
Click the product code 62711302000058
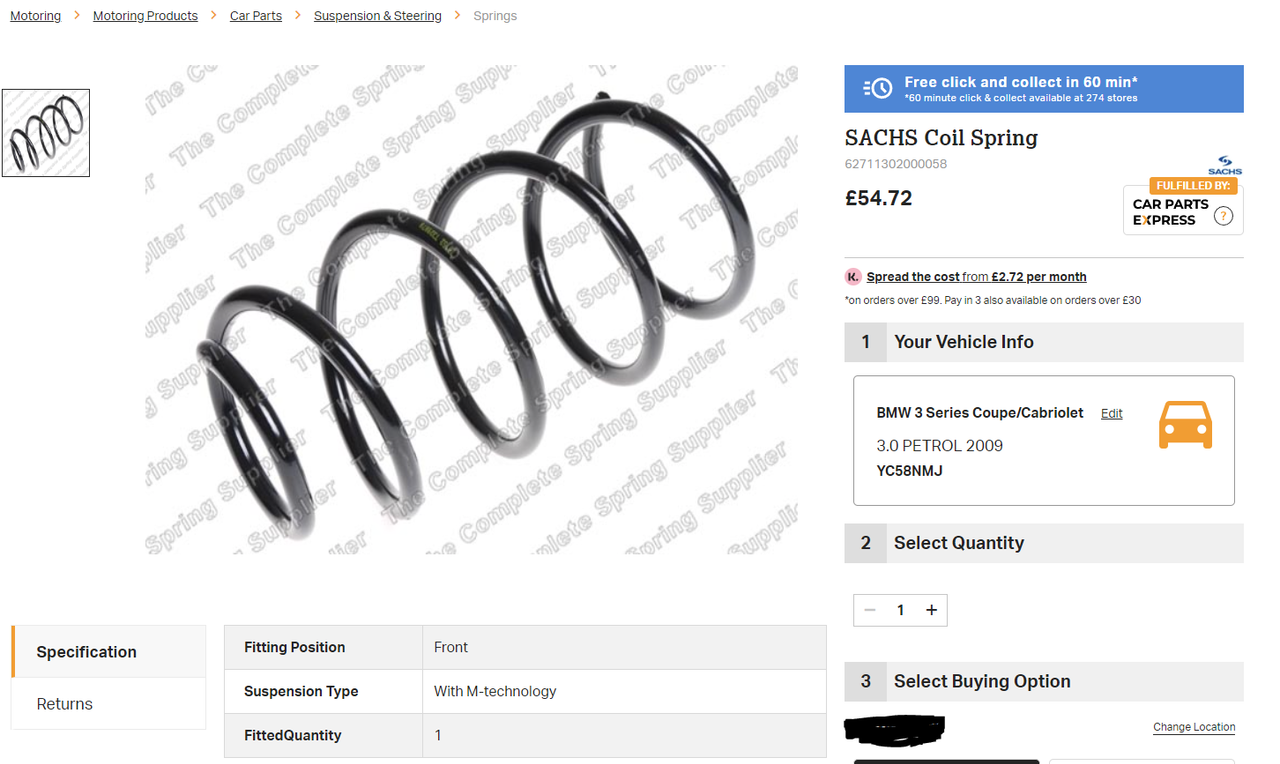896,164
